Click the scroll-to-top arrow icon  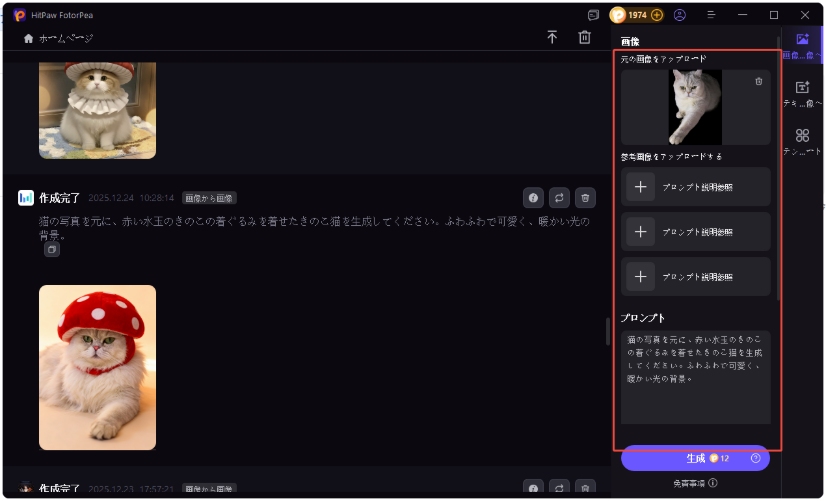[552, 37]
